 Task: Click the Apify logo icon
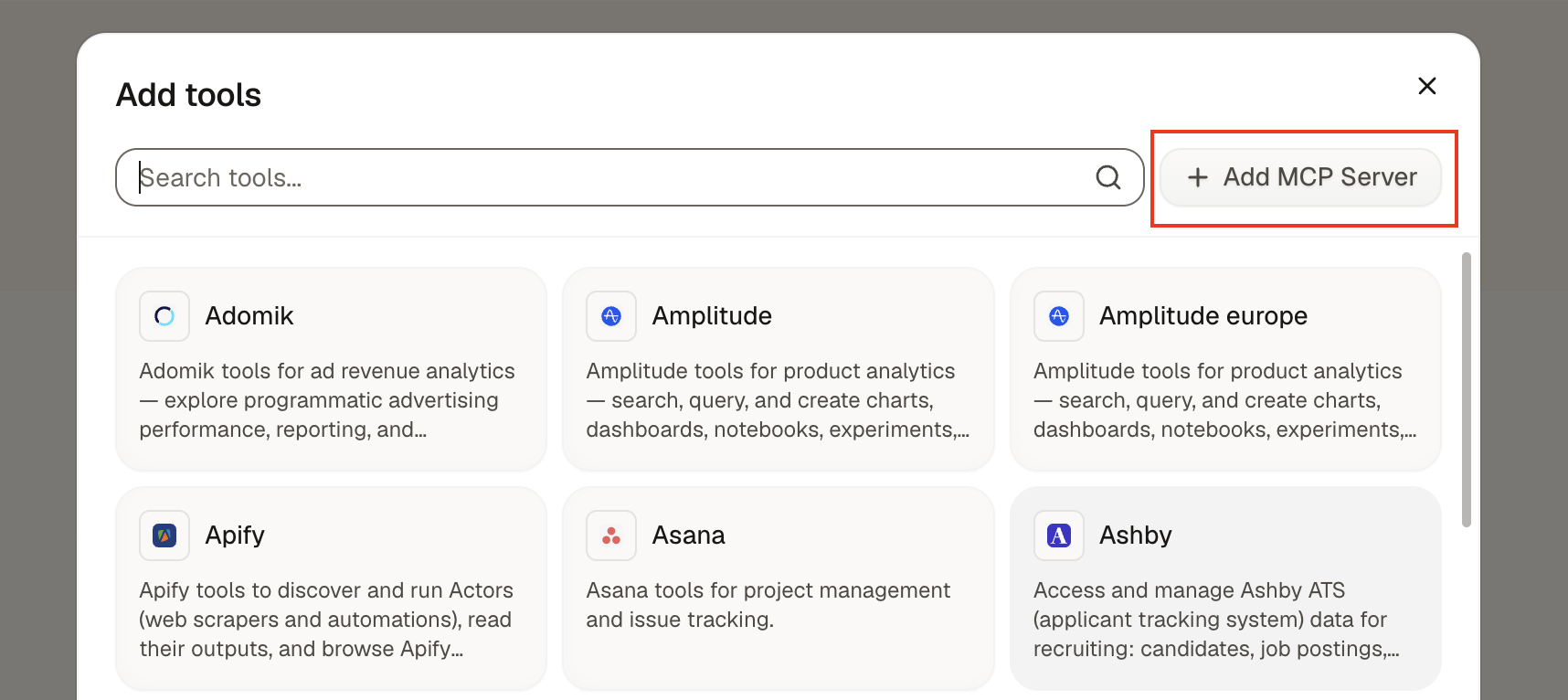coord(164,536)
